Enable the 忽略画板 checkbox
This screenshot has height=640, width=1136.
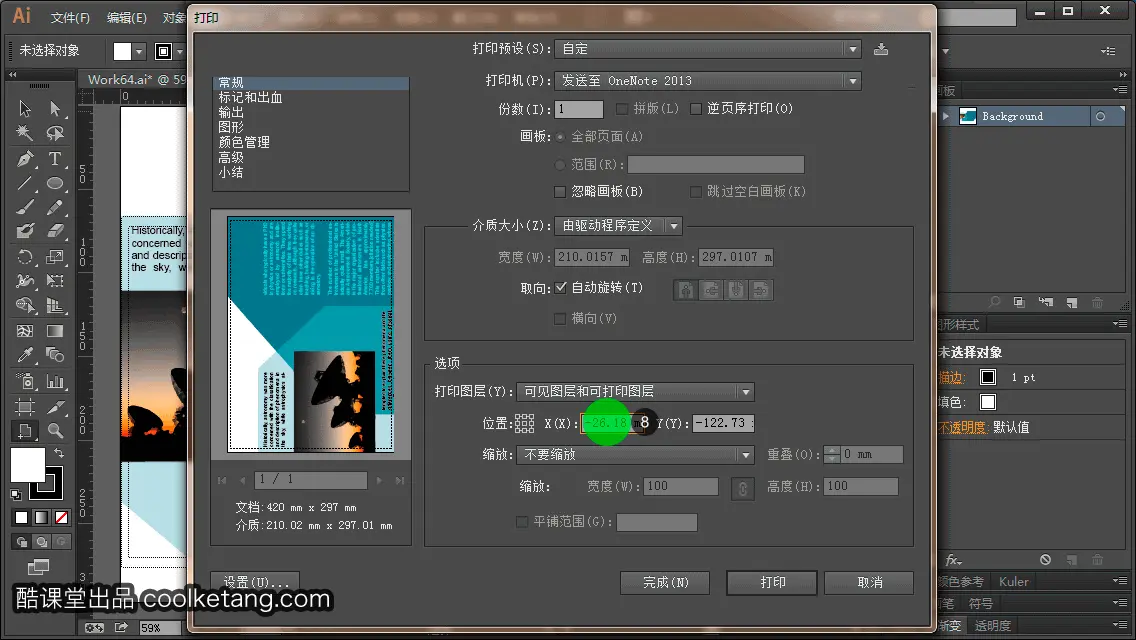(x=559, y=192)
